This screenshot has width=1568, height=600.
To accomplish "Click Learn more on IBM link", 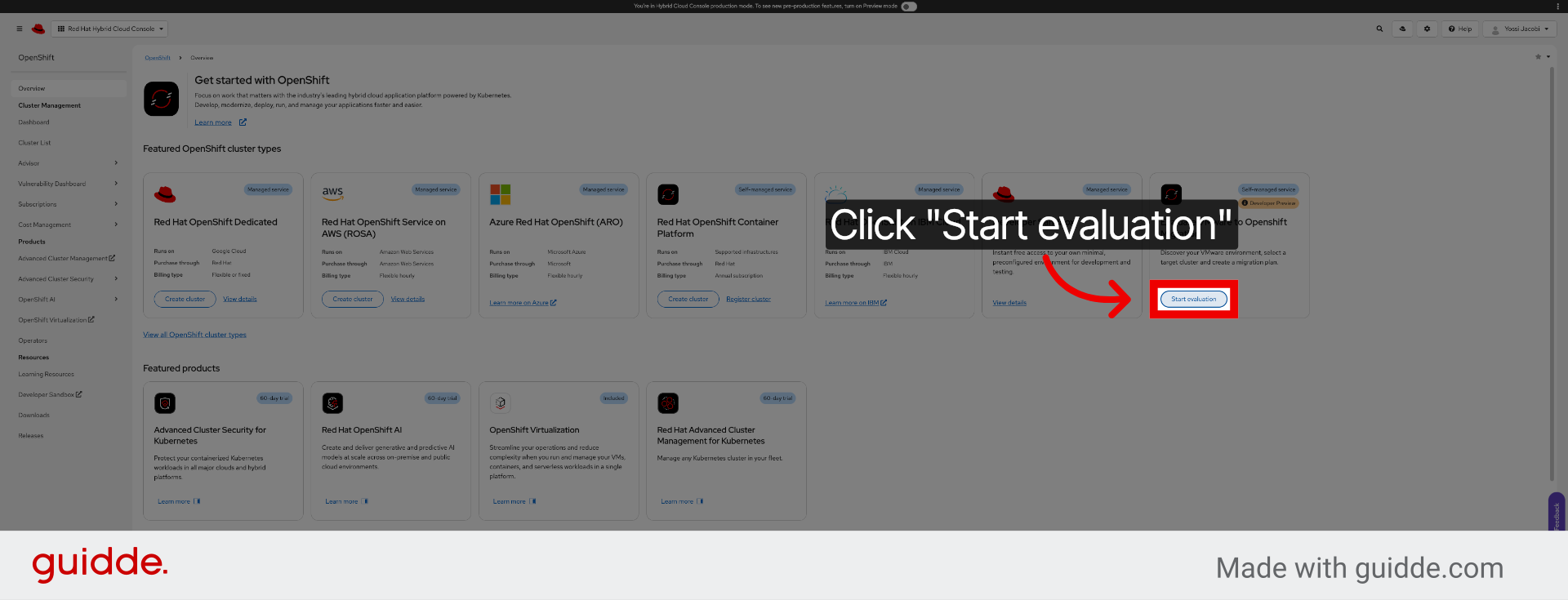I will (x=856, y=303).
